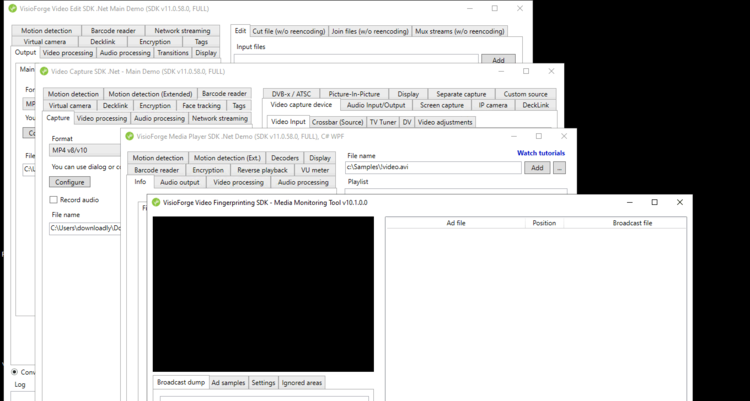Open the Decoders tab in Media Player
The image size is (750, 401).
tap(285, 158)
